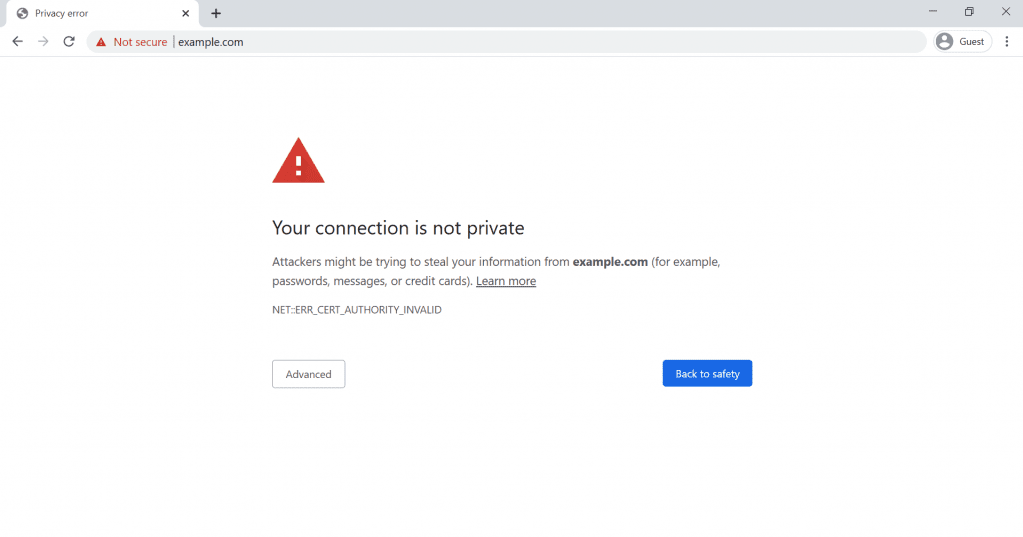Click the red warning triangle in address bar
The image size is (1023, 537).
101,42
